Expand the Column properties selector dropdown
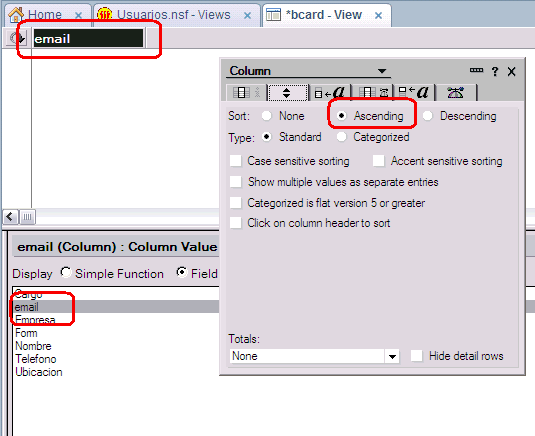This screenshot has width=535, height=436. click(382, 71)
